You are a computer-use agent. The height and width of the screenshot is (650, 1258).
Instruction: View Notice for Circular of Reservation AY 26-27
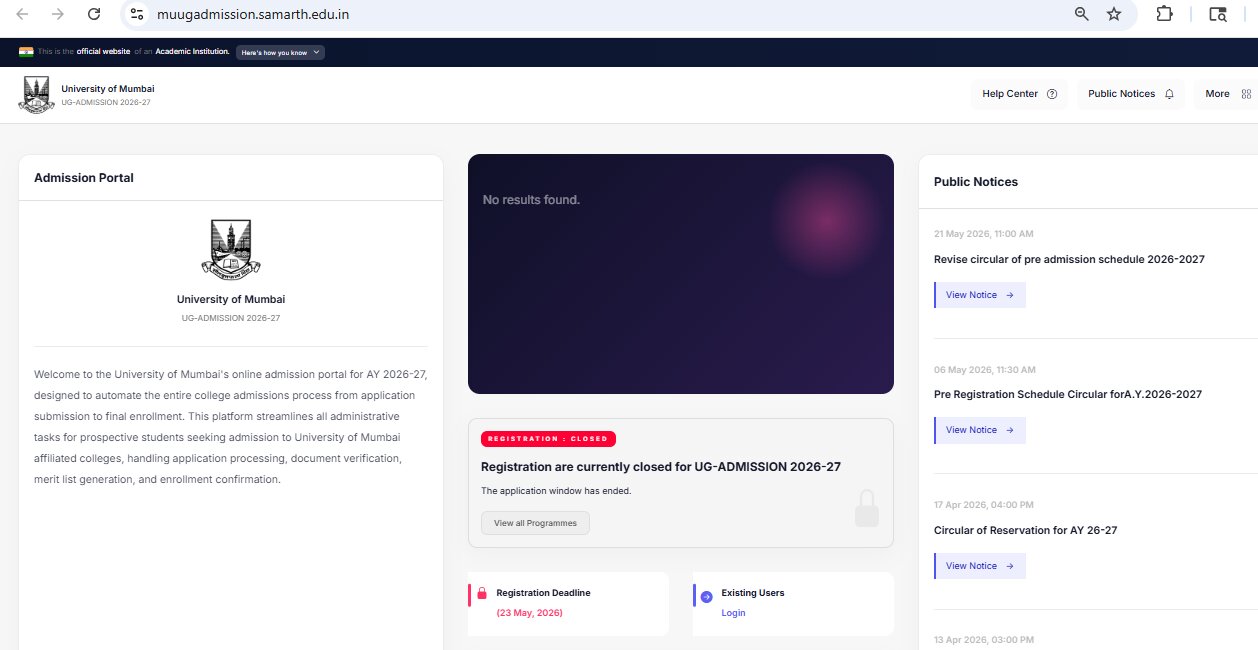[x=980, y=566]
